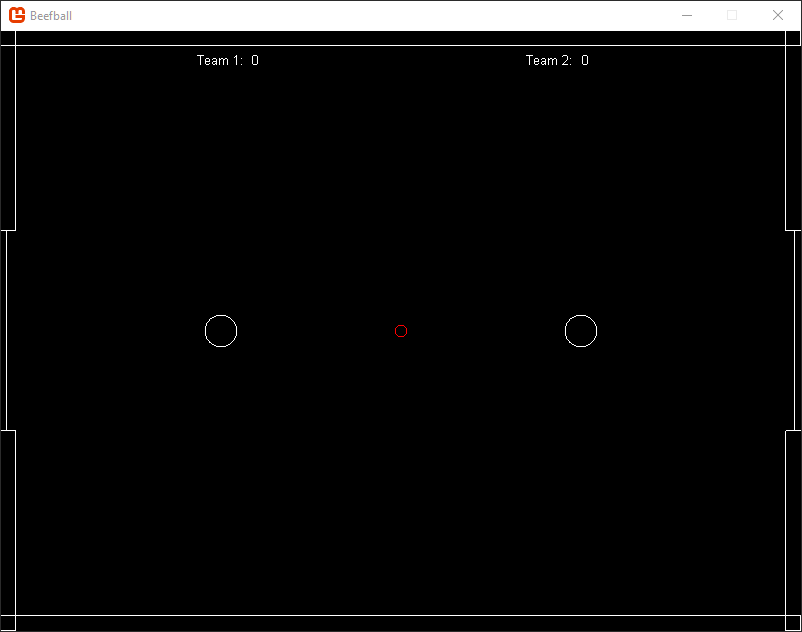
Task: Minimize the Beefball window
Action: tap(687, 15)
